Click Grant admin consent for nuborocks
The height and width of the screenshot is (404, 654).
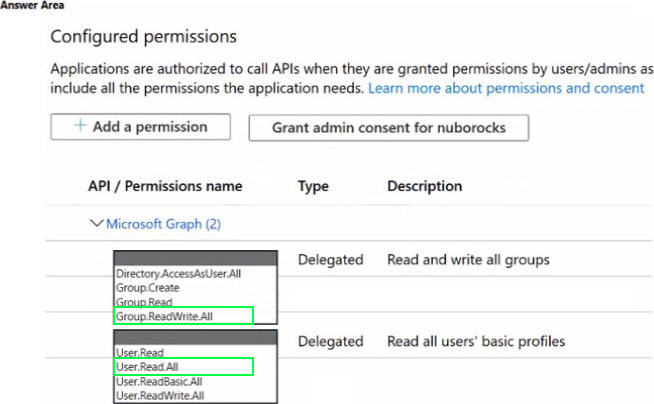(388, 128)
